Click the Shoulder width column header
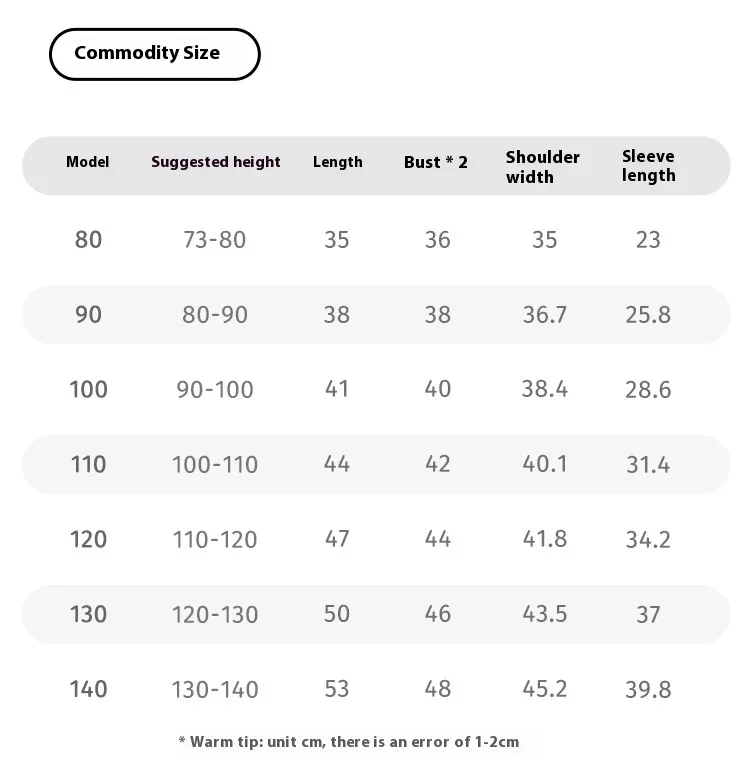 [543, 167]
